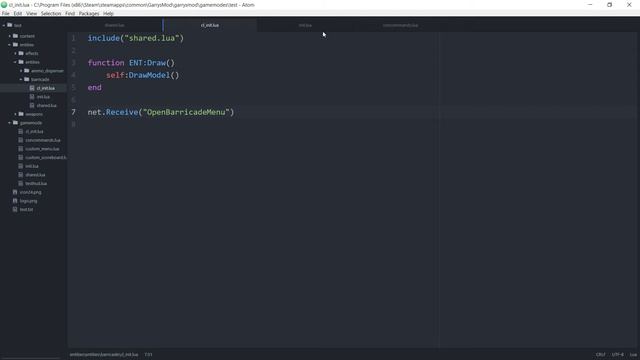The height and width of the screenshot is (360, 640).
Task: Open the File menu
Action: point(6,13)
